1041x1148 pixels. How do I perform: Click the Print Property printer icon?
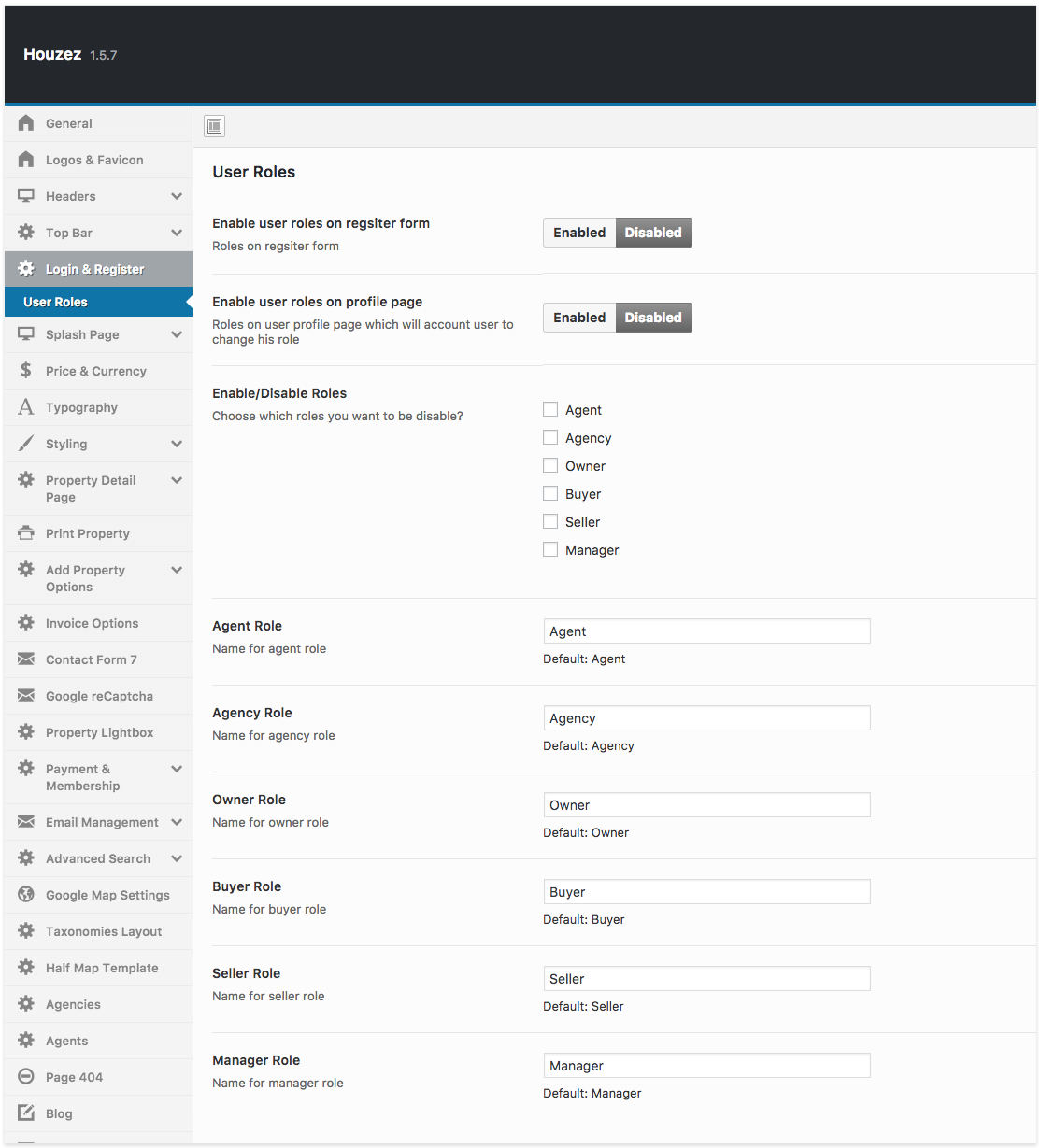point(26,532)
